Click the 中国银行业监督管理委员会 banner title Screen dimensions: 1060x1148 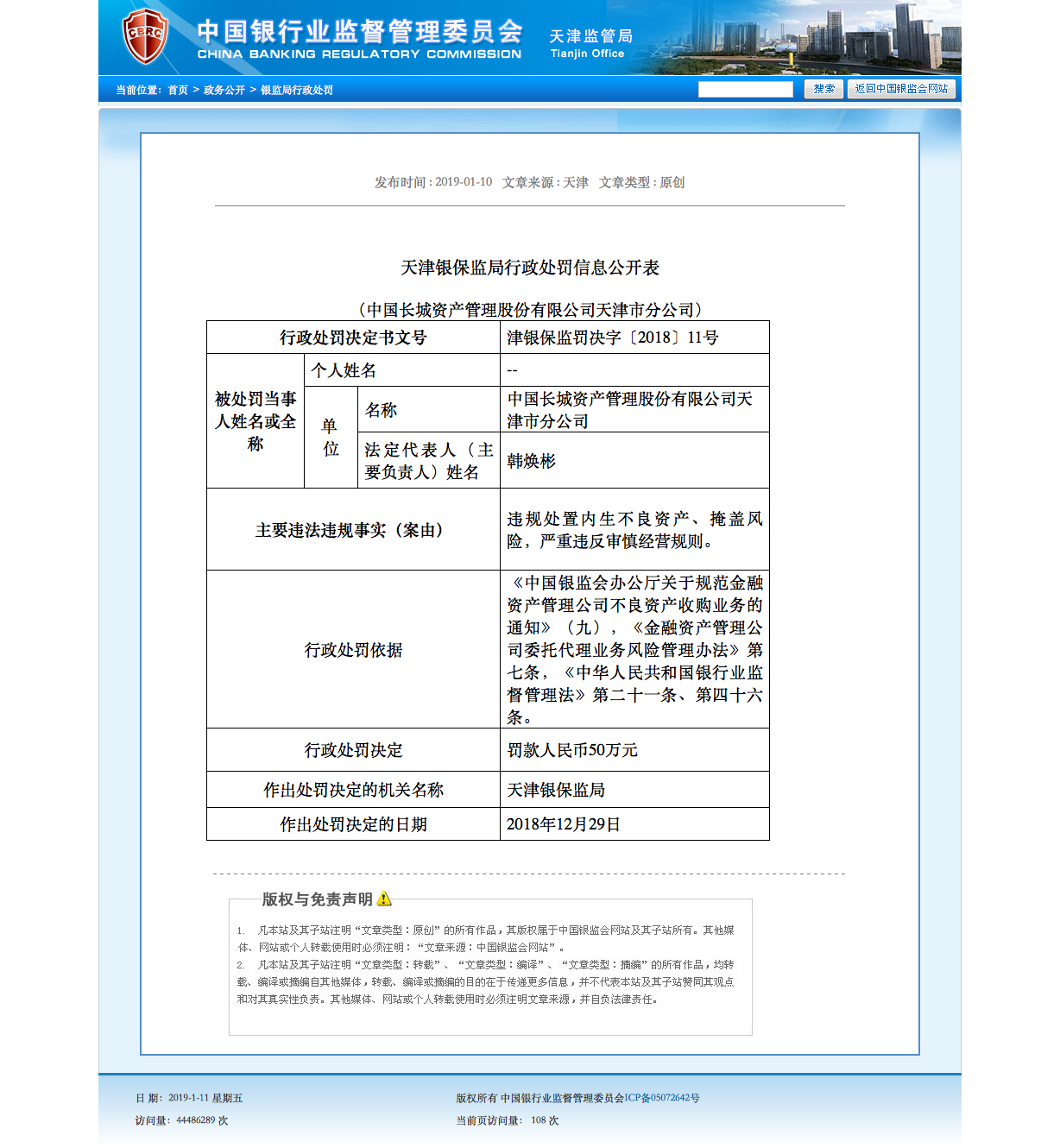pyautogui.click(x=359, y=39)
